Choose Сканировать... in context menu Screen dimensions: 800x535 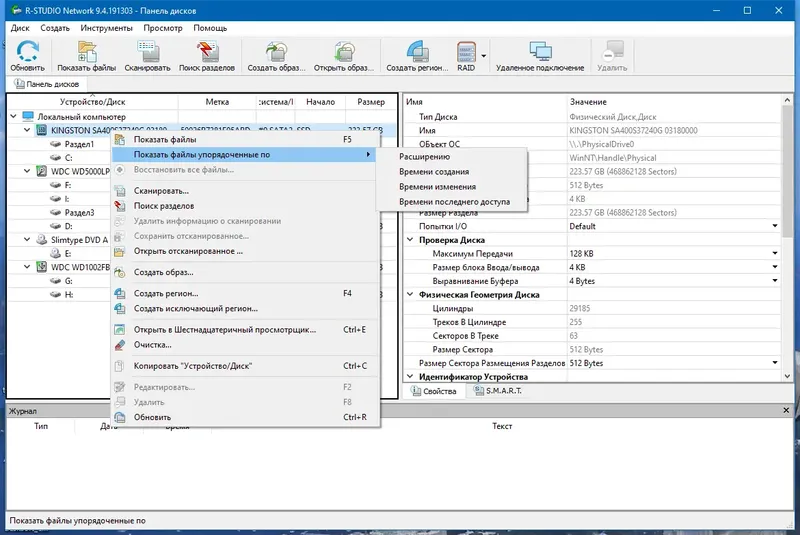pos(245,191)
